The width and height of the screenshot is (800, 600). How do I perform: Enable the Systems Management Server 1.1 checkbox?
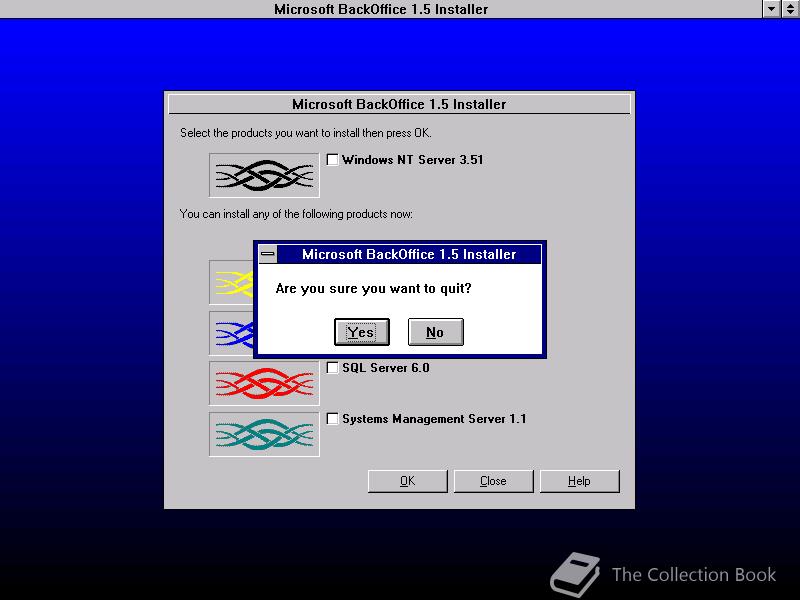(x=332, y=418)
